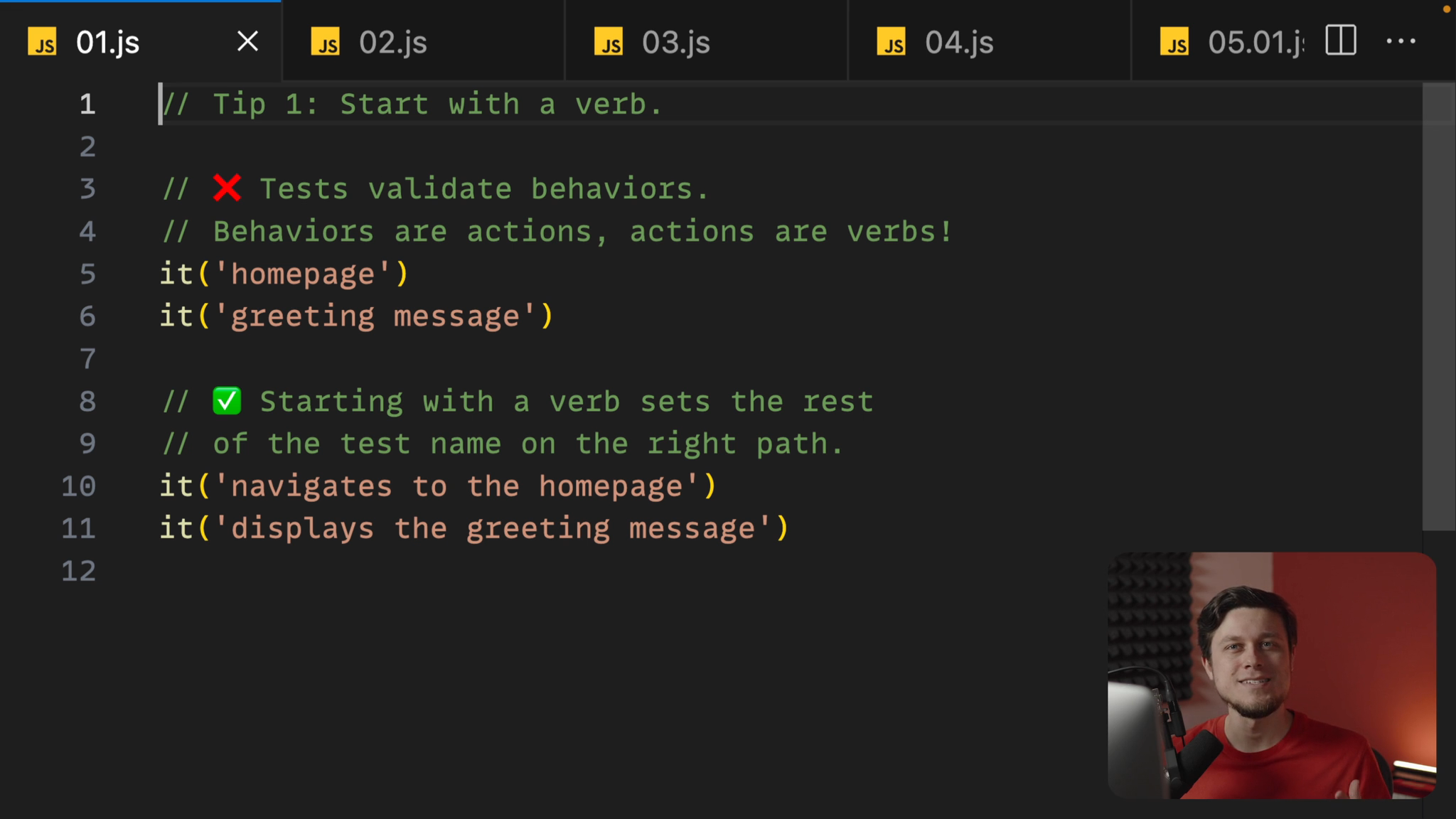Click line number 10 in gutter
Screen dimensions: 1456x819
(79, 487)
